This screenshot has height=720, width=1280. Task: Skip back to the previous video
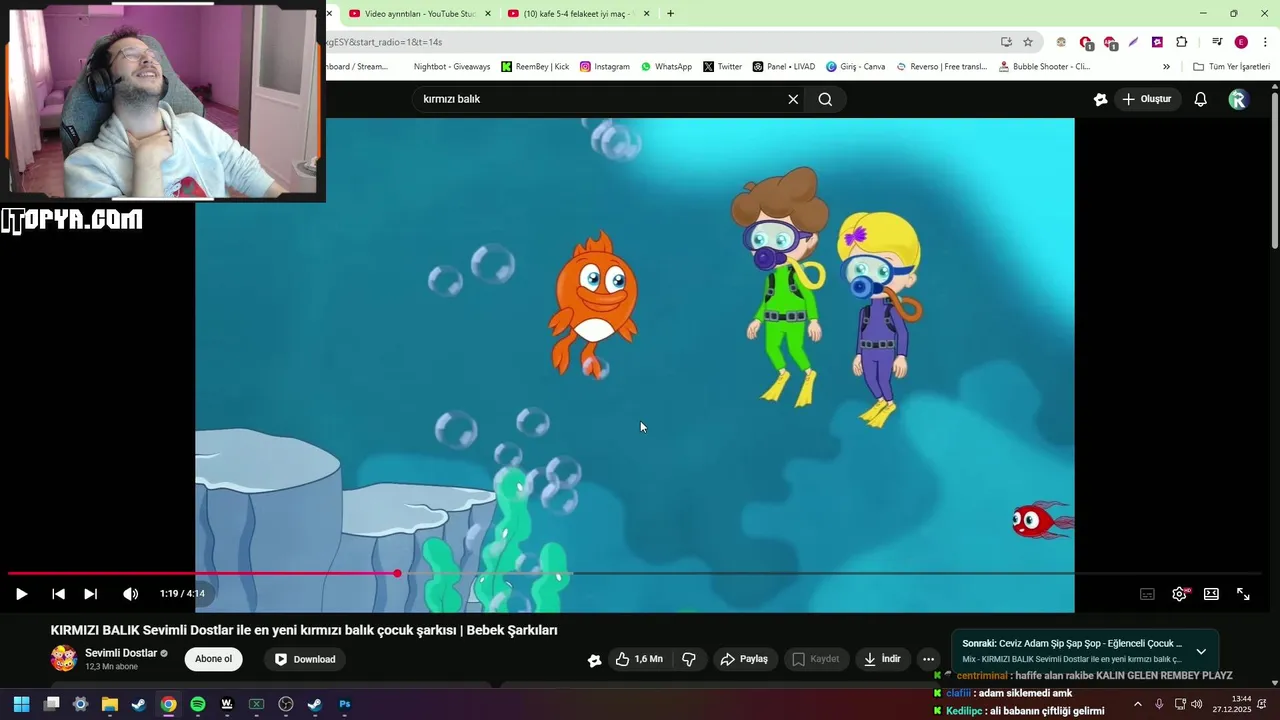point(58,594)
